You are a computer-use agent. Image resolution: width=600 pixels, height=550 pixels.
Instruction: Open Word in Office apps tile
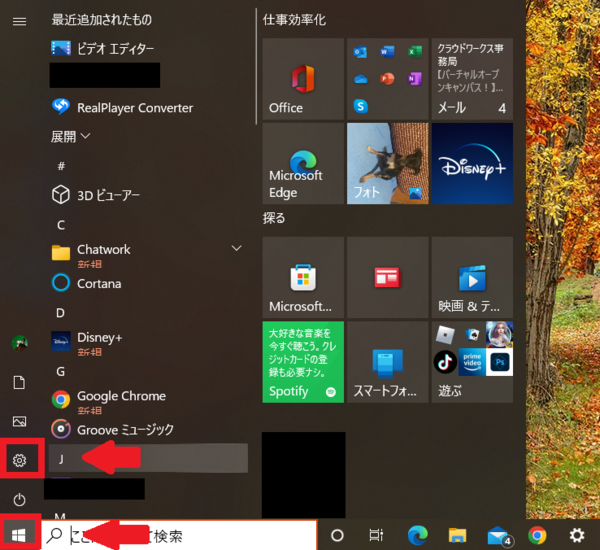(387, 51)
